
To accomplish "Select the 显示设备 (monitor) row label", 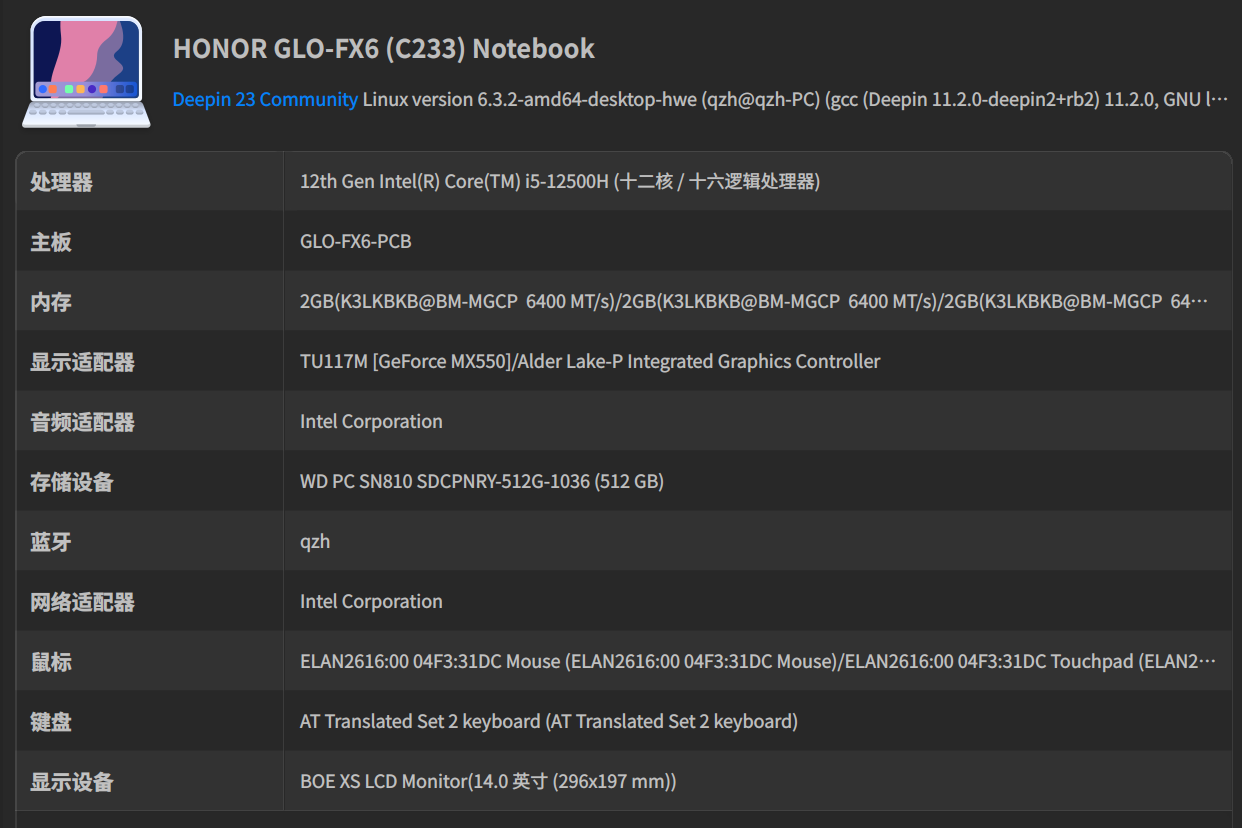I will 72,782.
